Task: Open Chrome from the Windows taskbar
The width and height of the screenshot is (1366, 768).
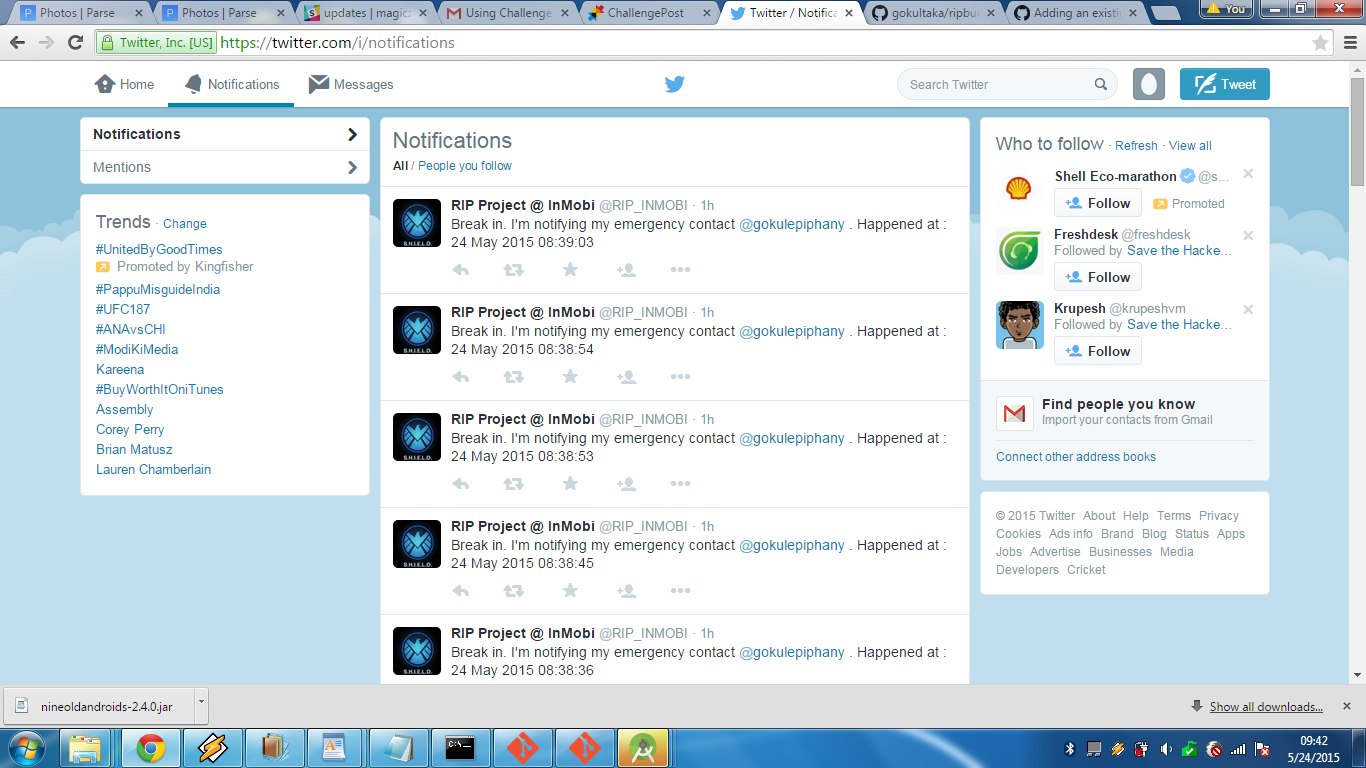Action: pos(151,748)
